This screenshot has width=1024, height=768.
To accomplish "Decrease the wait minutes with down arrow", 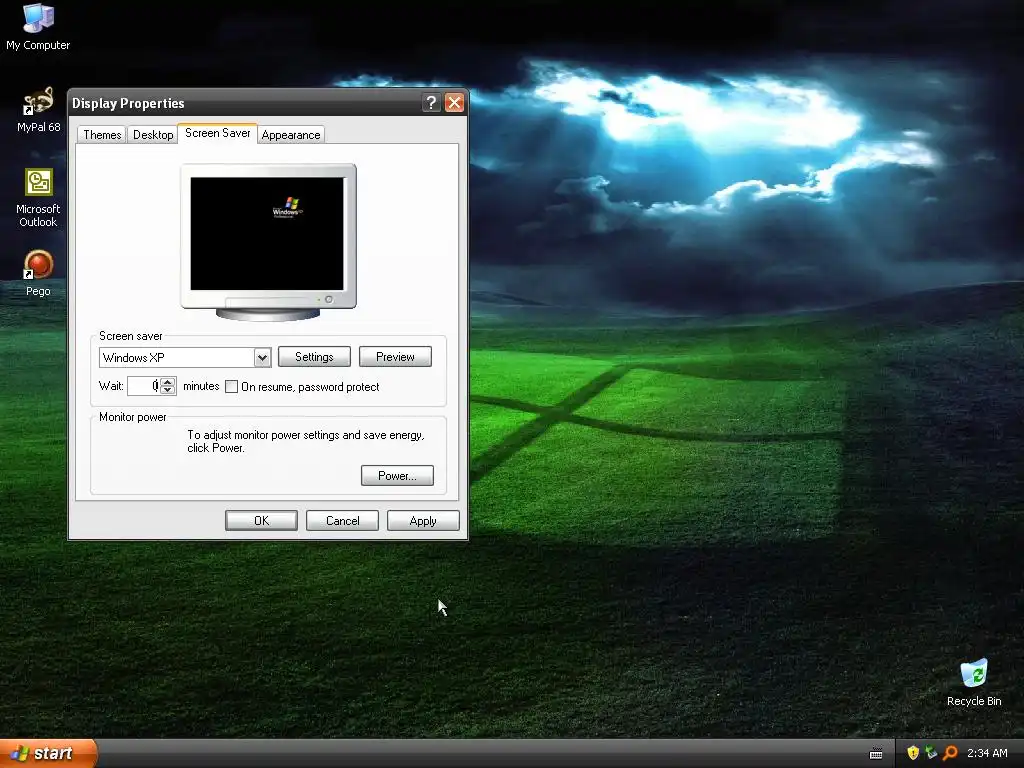I will 168,391.
